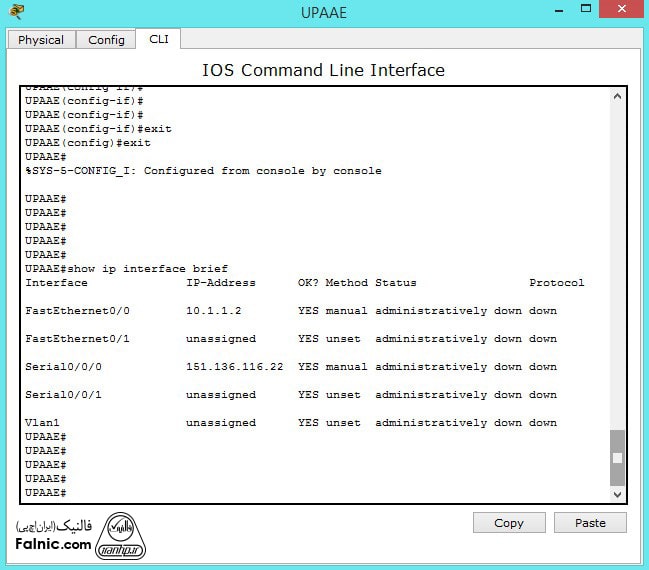
Task: Click the IOS Command Line Interface heading
Action: click(323, 70)
